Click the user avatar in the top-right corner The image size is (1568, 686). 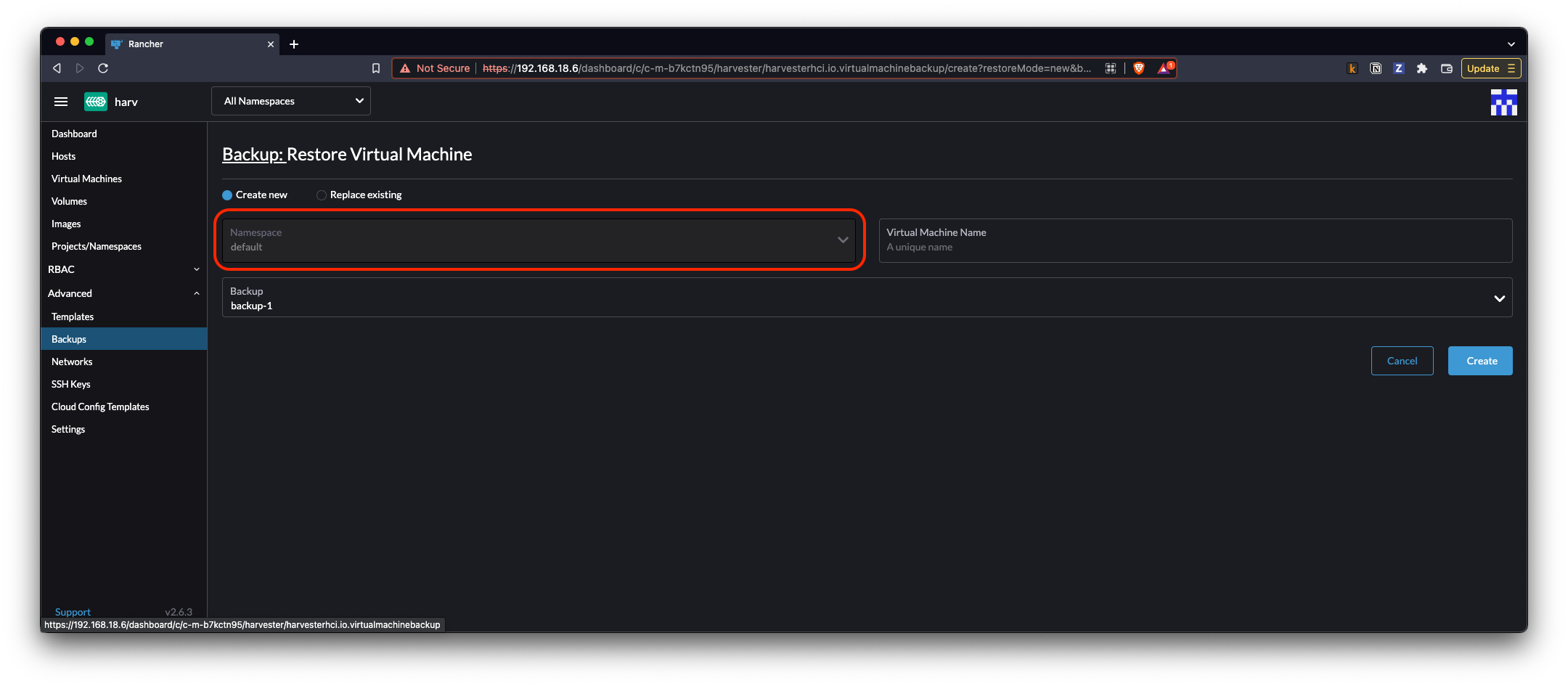pyautogui.click(x=1503, y=102)
